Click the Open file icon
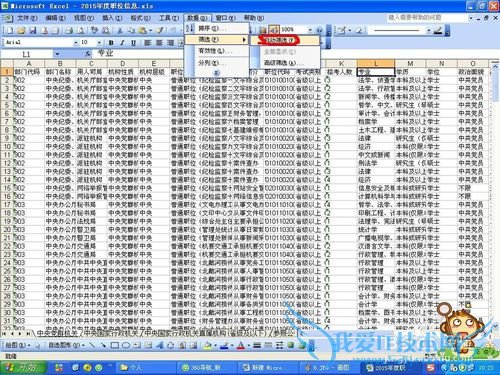This screenshot has width=500, height=375. (x=21, y=30)
